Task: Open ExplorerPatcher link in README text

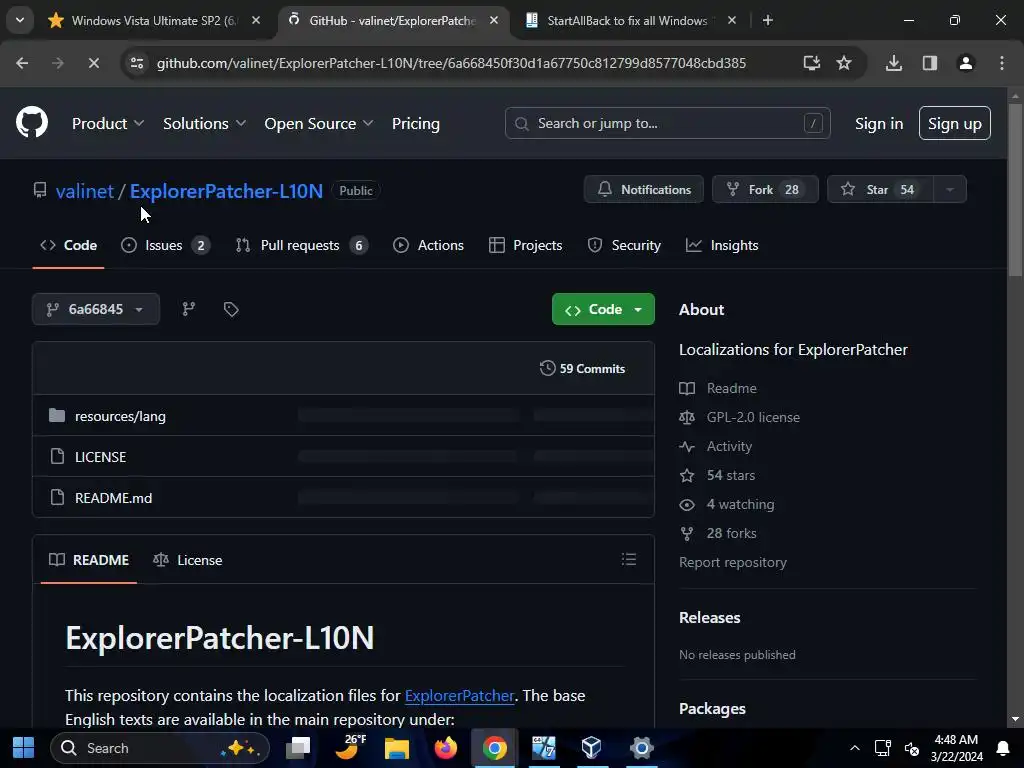Action: pyautogui.click(x=459, y=696)
